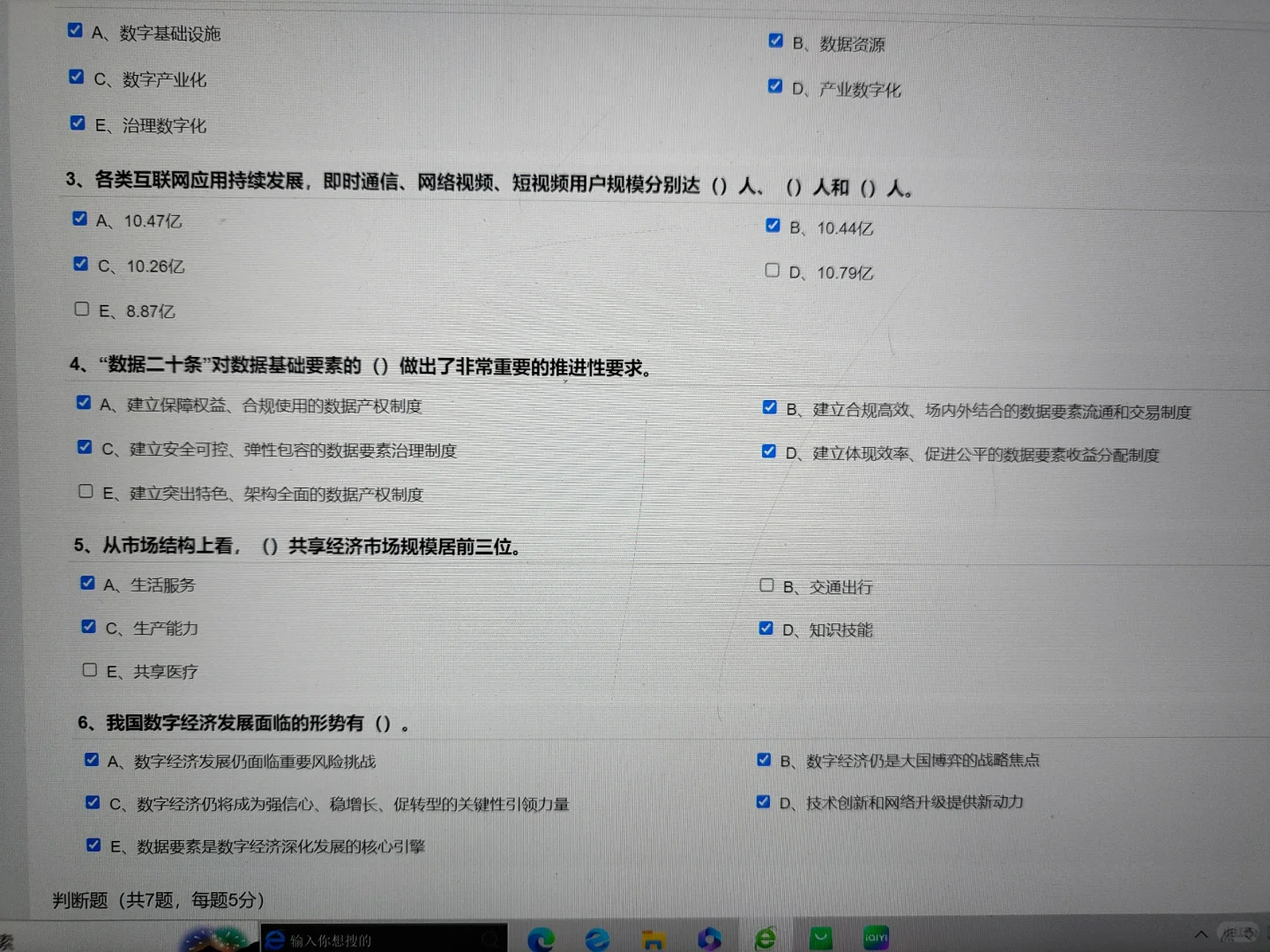This screenshot has width=1270, height=952.
Task: Open the green 360 browser icon
Action: [x=766, y=939]
